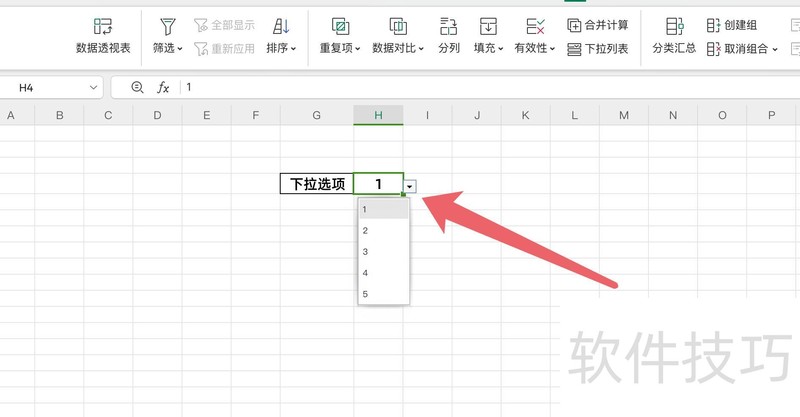Click the zoom magnifier icon in formula bar
The image size is (800, 417).
[x=137, y=87]
